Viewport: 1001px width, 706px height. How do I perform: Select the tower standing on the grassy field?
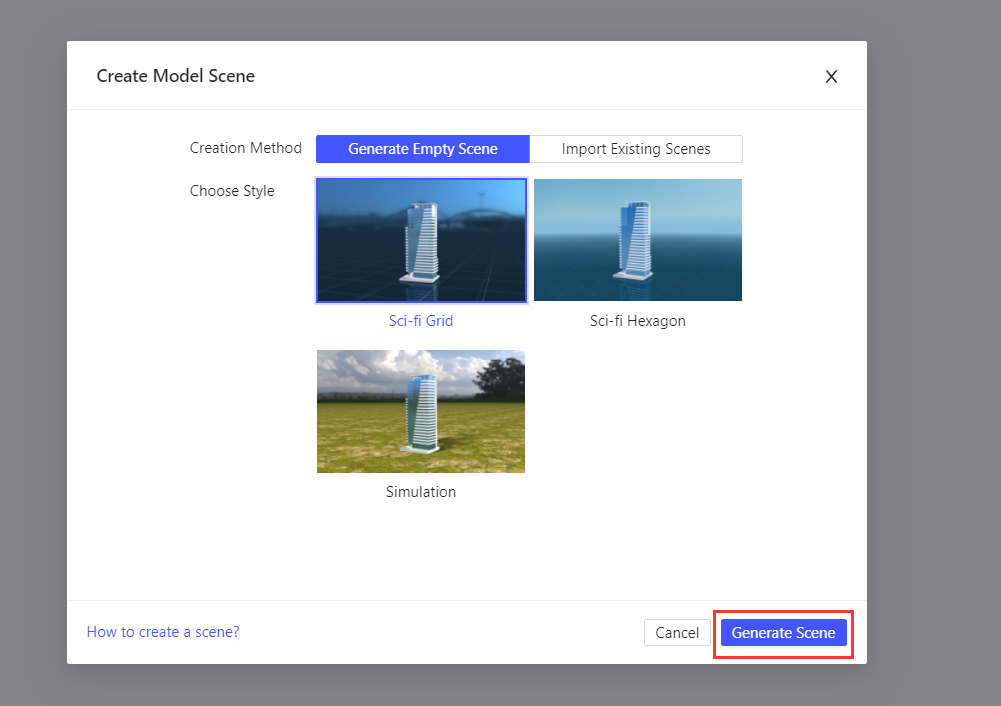click(x=420, y=411)
